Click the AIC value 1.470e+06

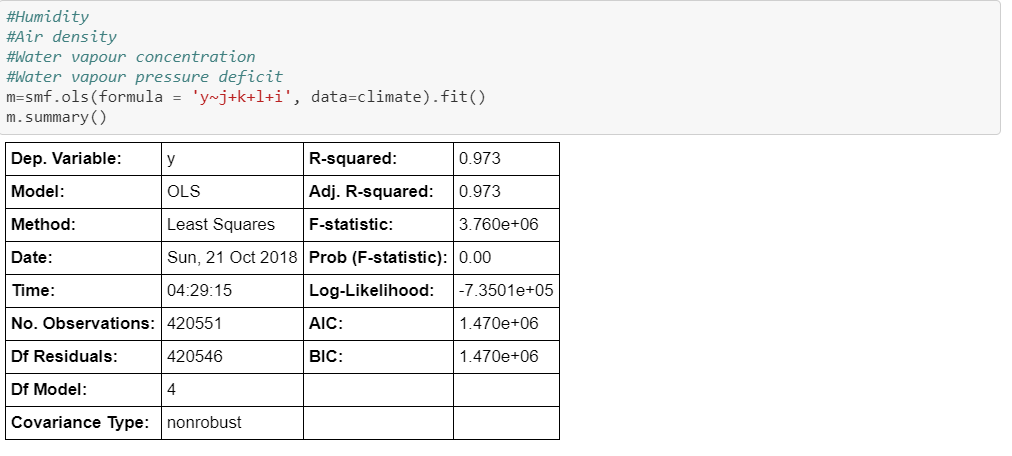tap(498, 324)
